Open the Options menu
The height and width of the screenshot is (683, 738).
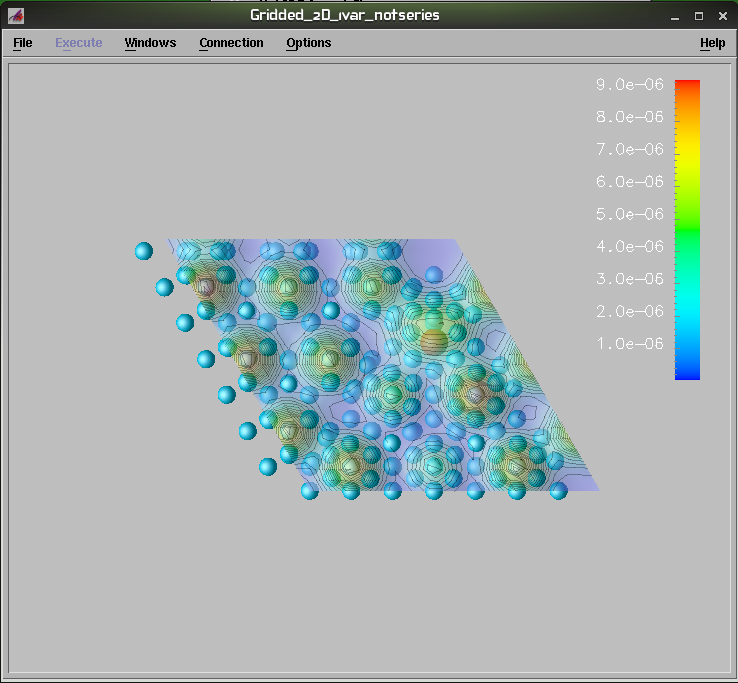pos(308,43)
